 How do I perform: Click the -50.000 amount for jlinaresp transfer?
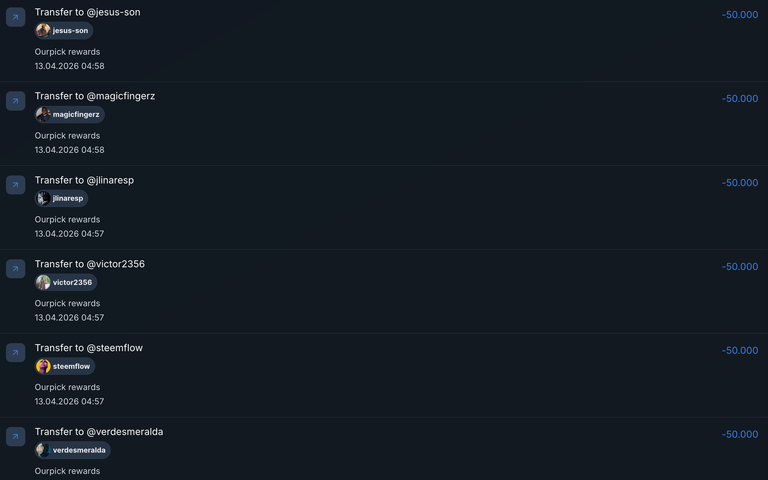point(740,183)
